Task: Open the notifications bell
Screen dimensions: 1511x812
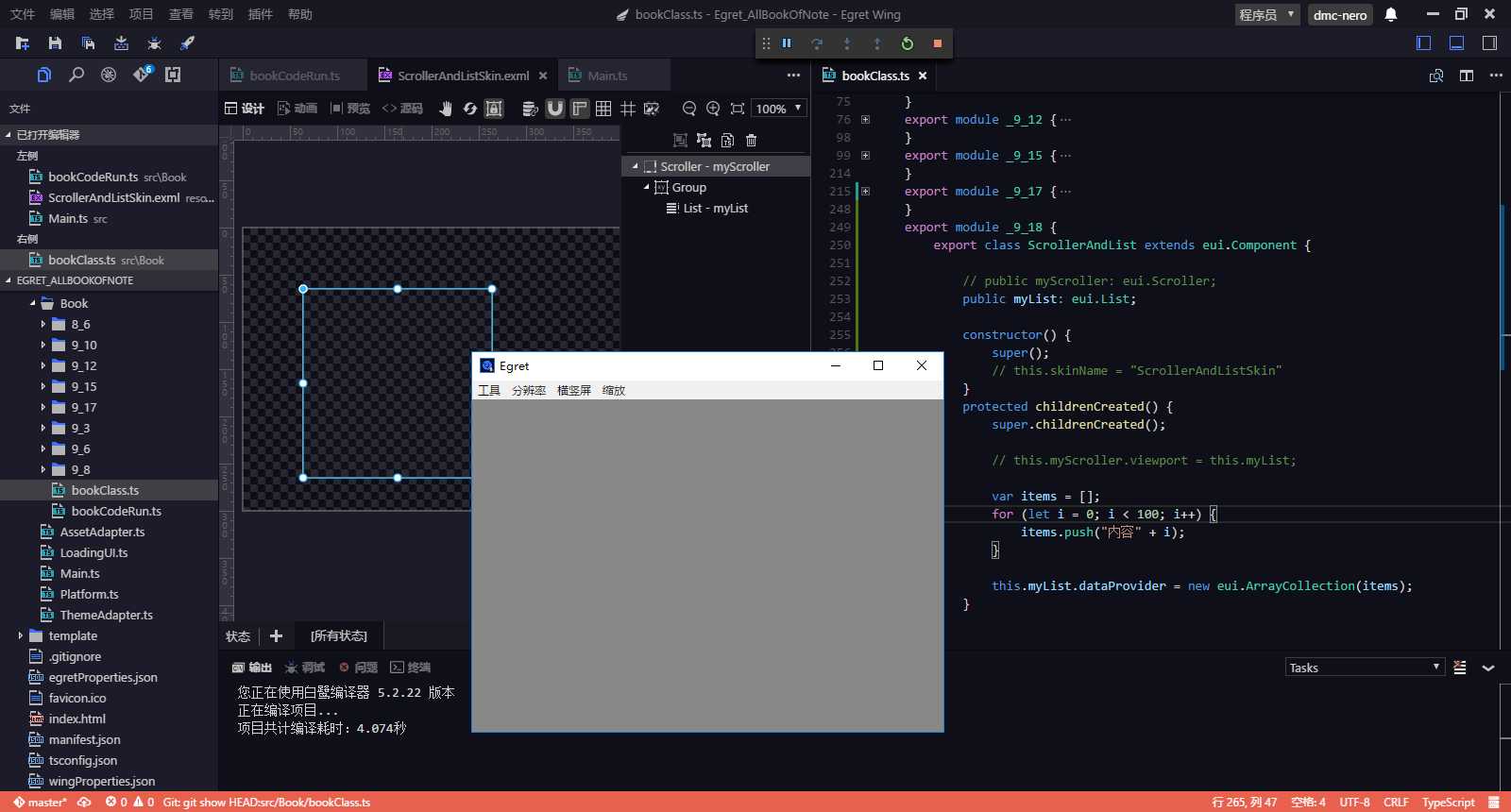Action: coord(1391,14)
